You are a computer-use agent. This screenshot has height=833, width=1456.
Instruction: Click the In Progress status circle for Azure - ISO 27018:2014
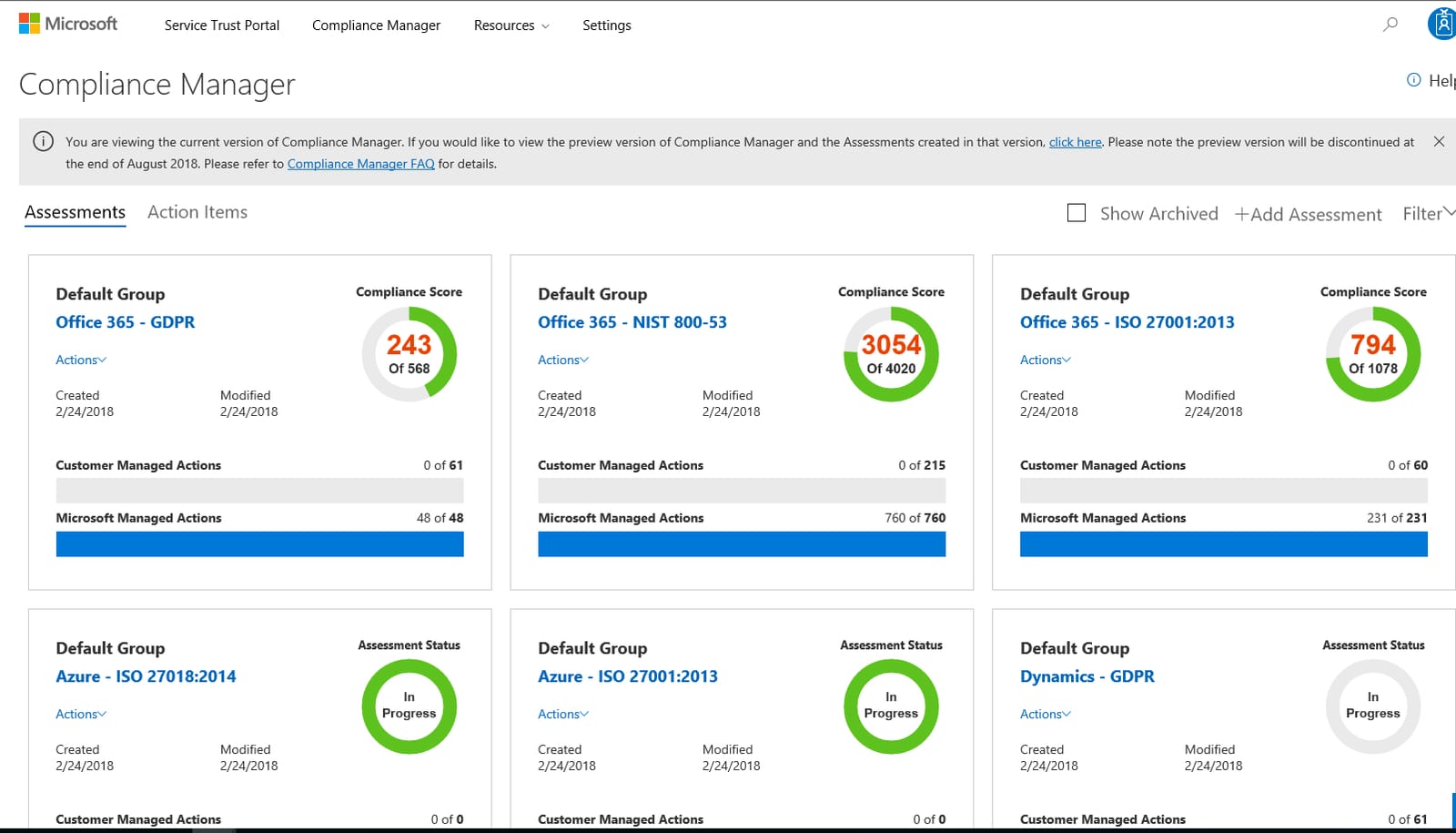tap(409, 707)
